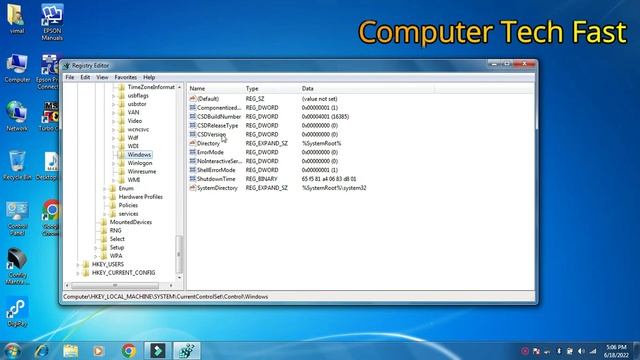Click the taskbar clock showing 5:06 PM

click(616, 351)
